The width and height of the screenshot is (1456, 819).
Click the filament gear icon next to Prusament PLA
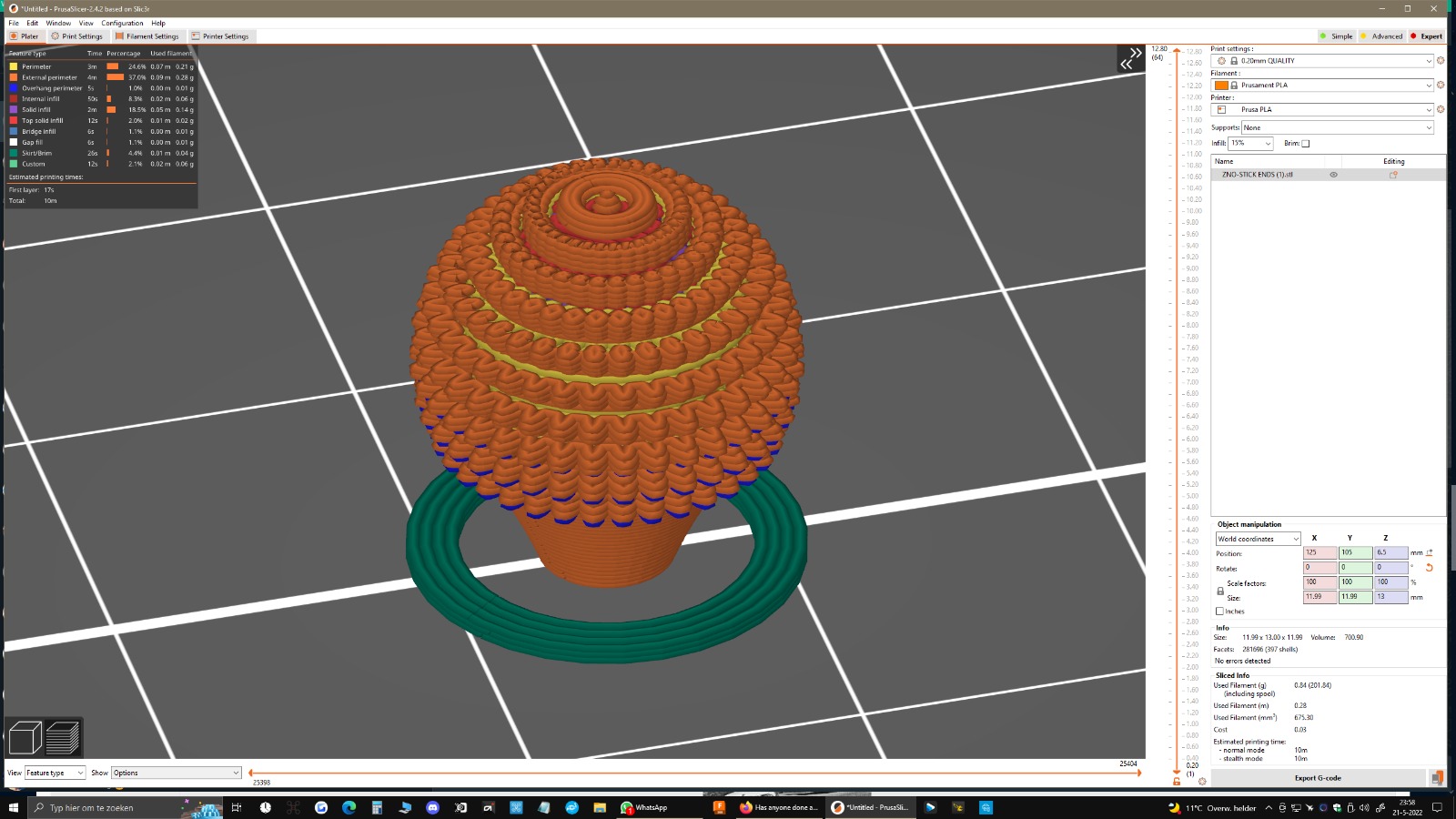[x=1440, y=85]
